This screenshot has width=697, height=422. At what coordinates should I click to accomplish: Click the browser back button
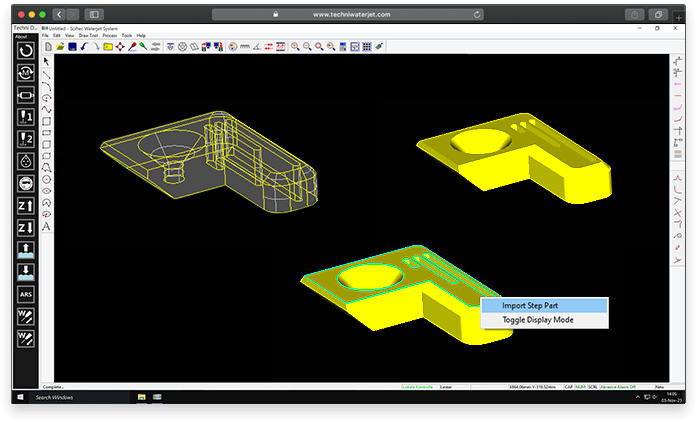(59, 15)
